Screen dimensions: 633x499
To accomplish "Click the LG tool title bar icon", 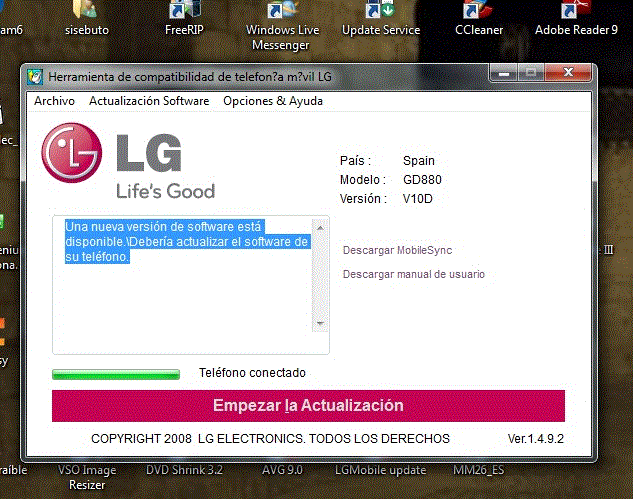I will pos(35,77).
